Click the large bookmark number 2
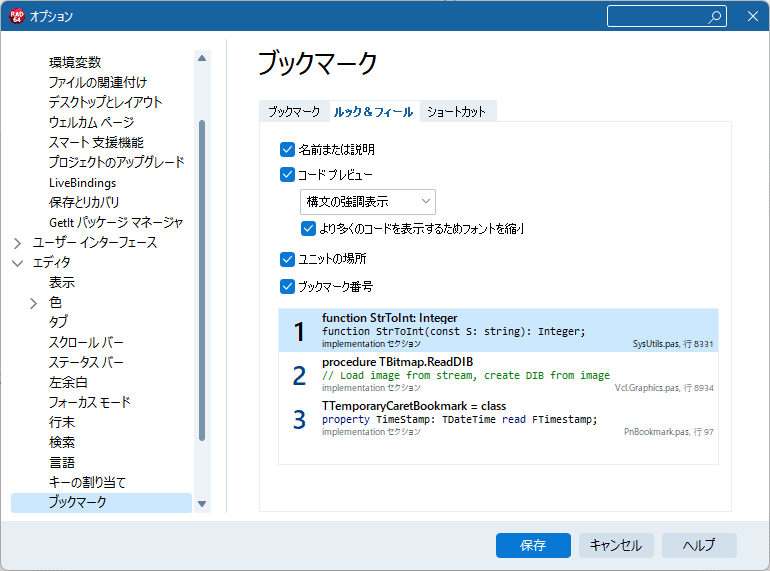 [x=299, y=376]
